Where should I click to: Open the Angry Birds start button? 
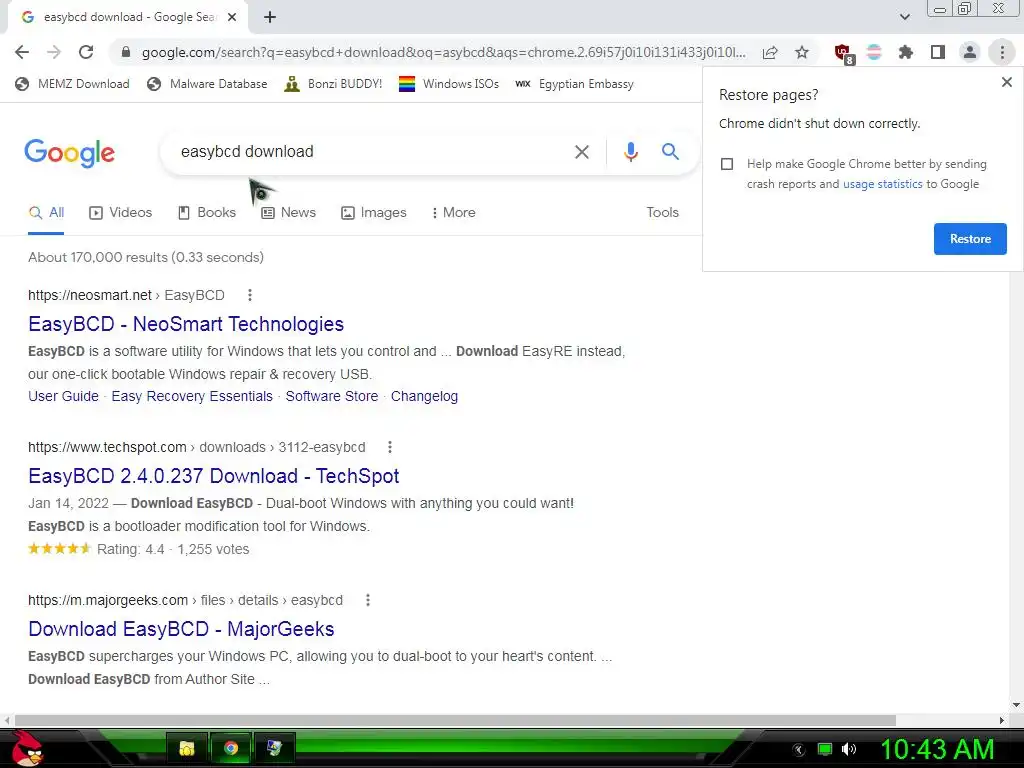(26, 748)
